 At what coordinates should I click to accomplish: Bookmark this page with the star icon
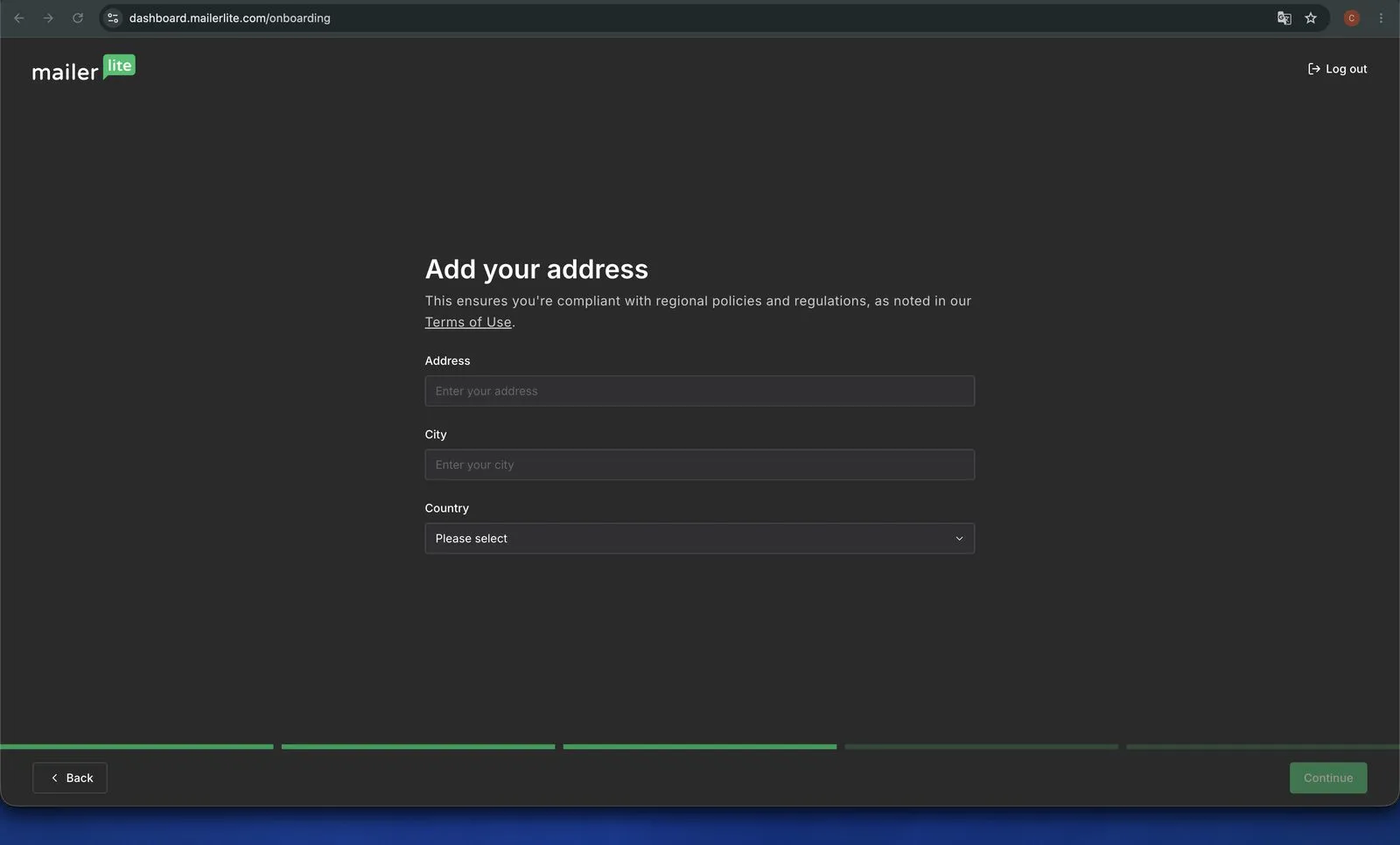point(1311,17)
